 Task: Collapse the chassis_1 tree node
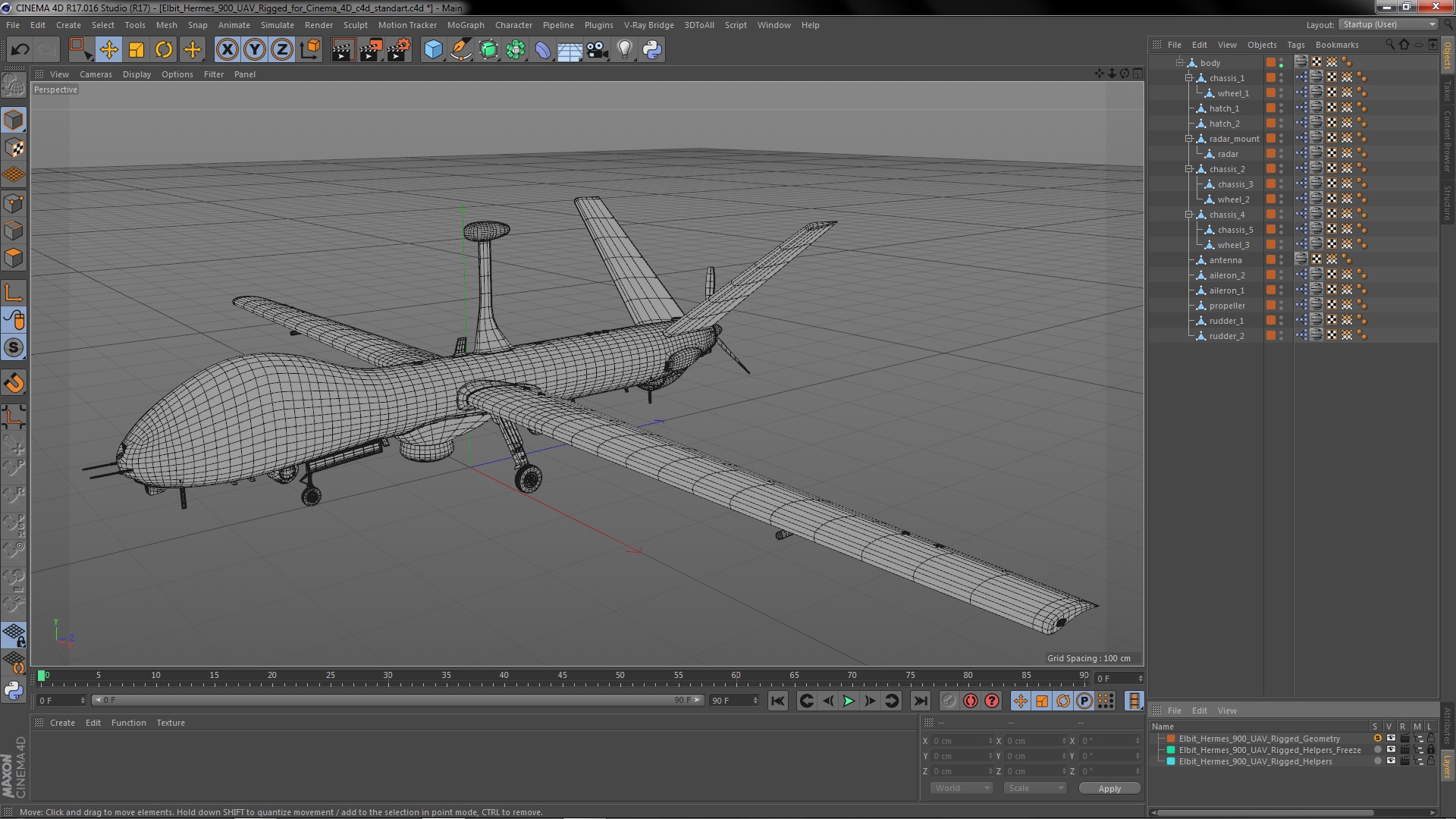coord(1189,78)
